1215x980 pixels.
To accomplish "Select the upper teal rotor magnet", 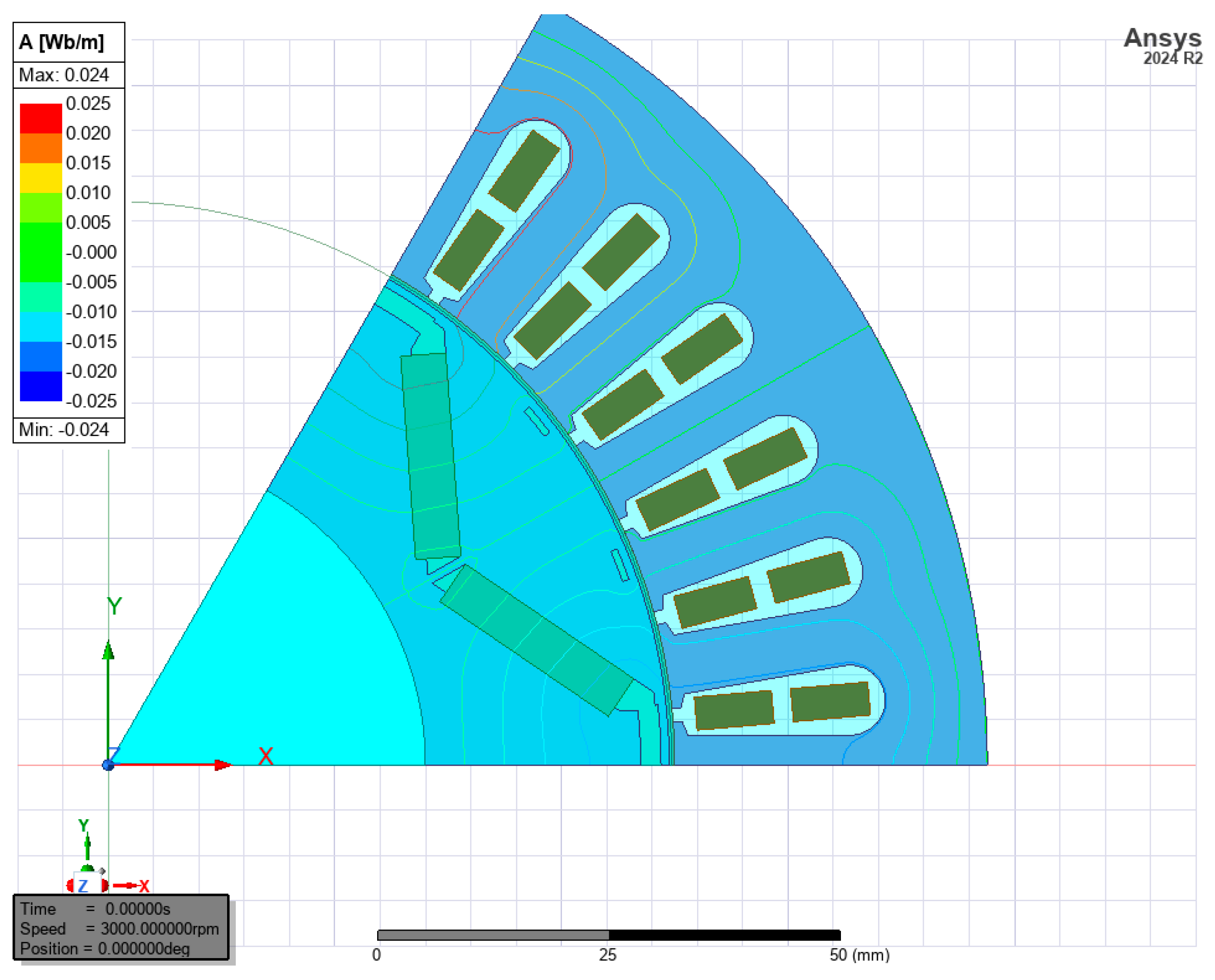I will point(431,457).
